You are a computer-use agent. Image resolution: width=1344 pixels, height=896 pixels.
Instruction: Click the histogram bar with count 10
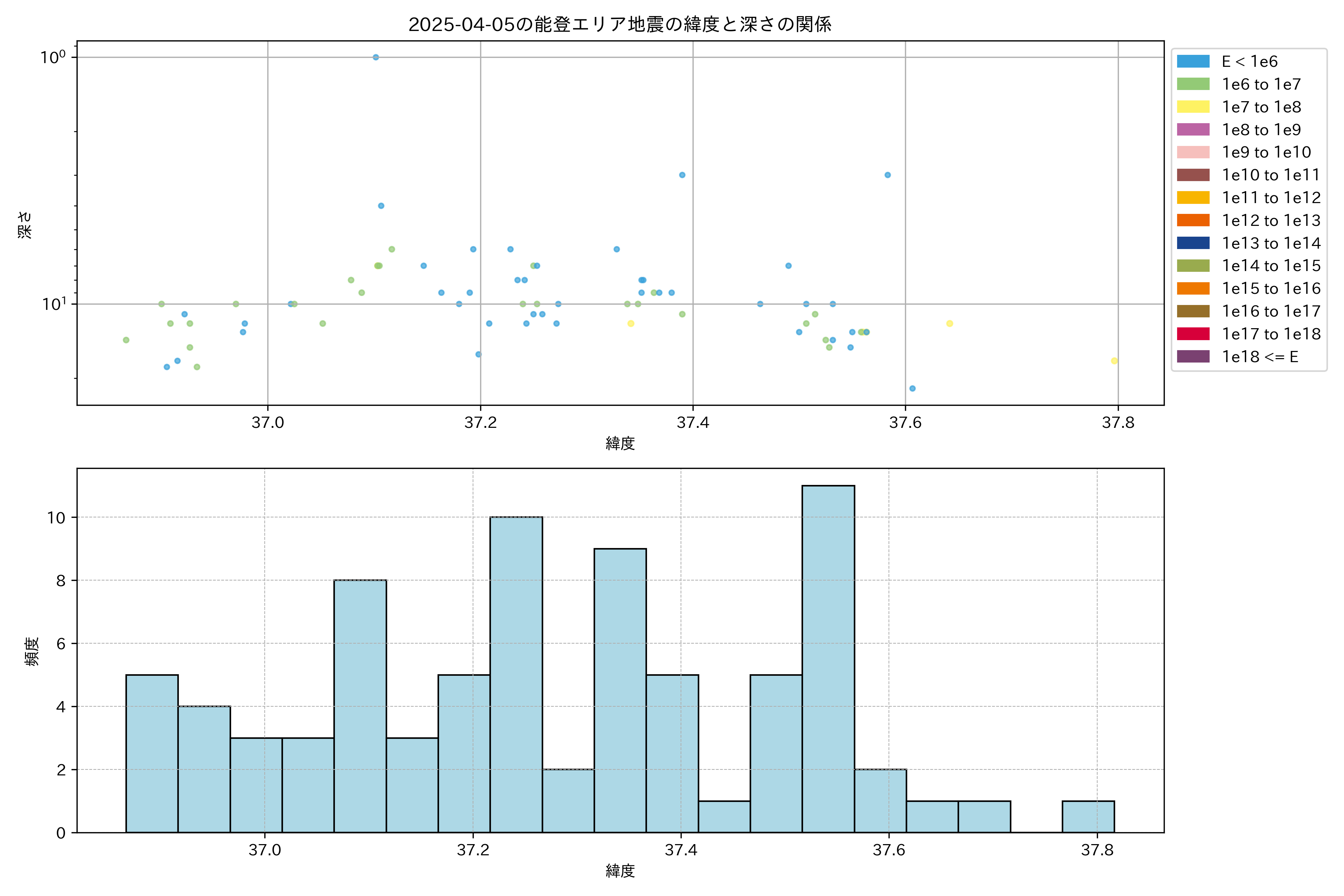point(516,674)
